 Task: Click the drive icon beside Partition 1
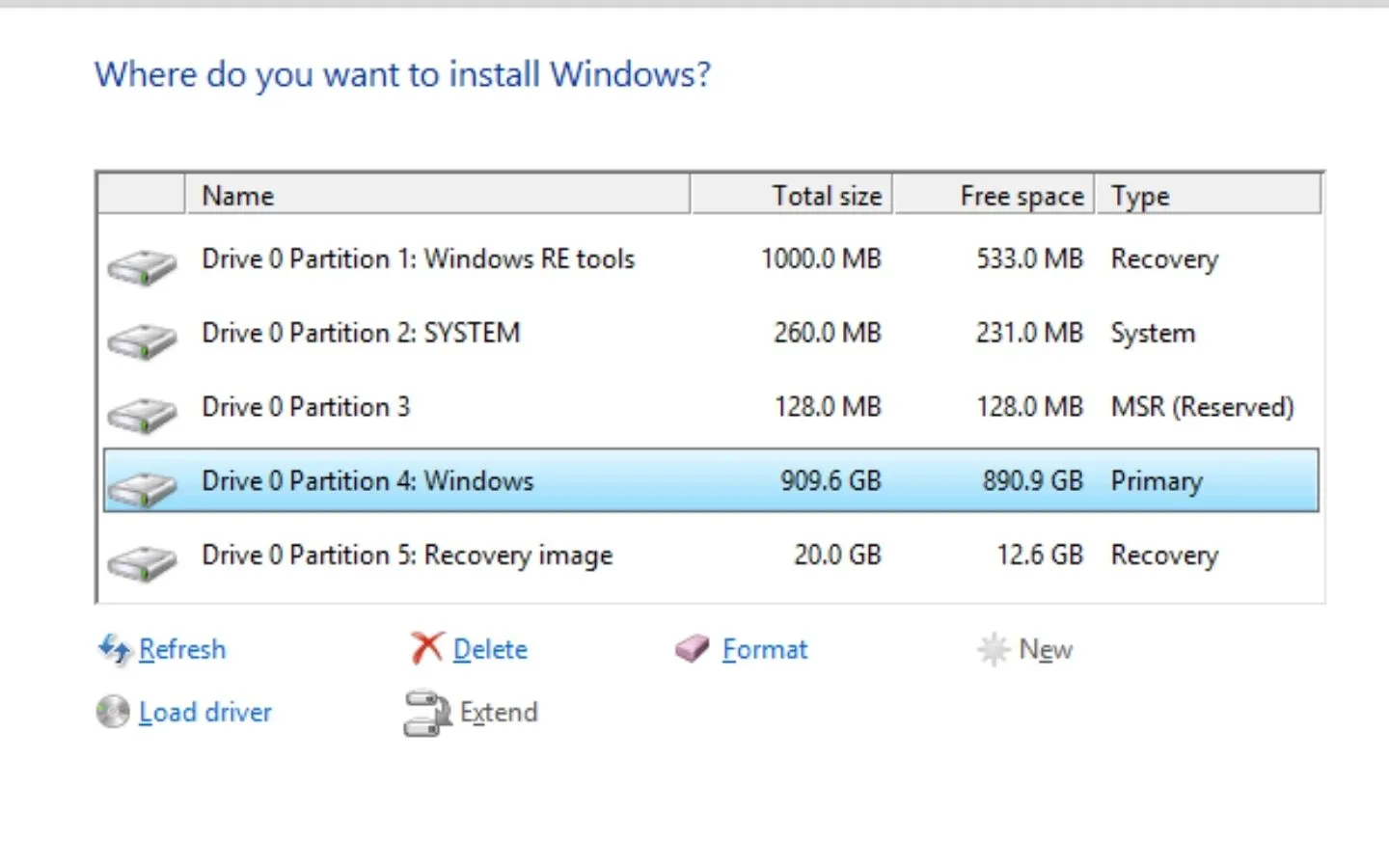(142, 267)
